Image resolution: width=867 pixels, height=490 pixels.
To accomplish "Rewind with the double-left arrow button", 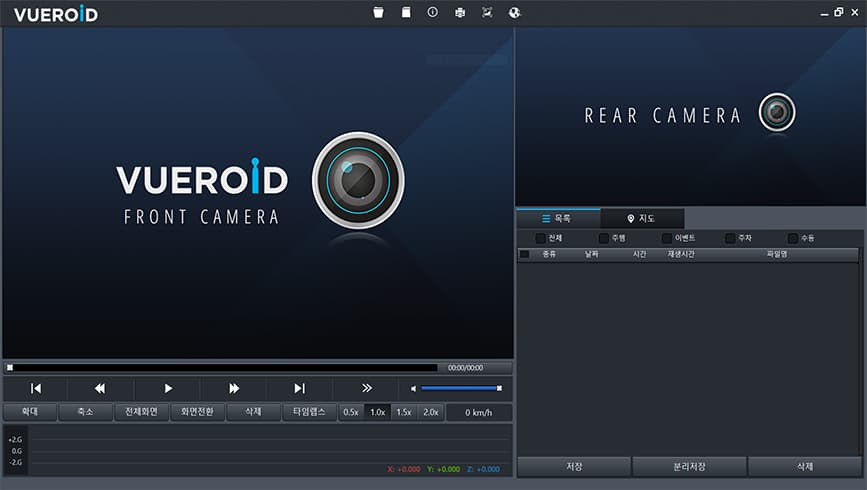I will pyautogui.click(x=100, y=388).
